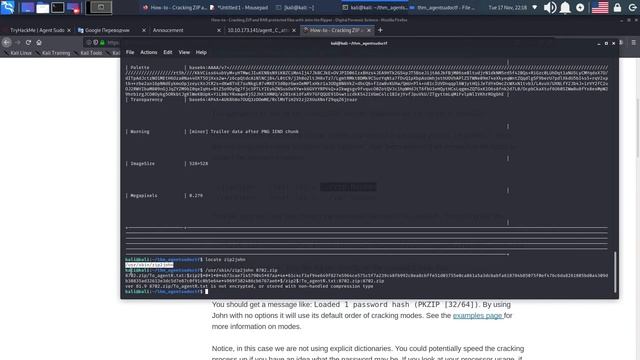This screenshot has width=640, height=360.
Task: Close the terminal window
Action: [x=613, y=43]
